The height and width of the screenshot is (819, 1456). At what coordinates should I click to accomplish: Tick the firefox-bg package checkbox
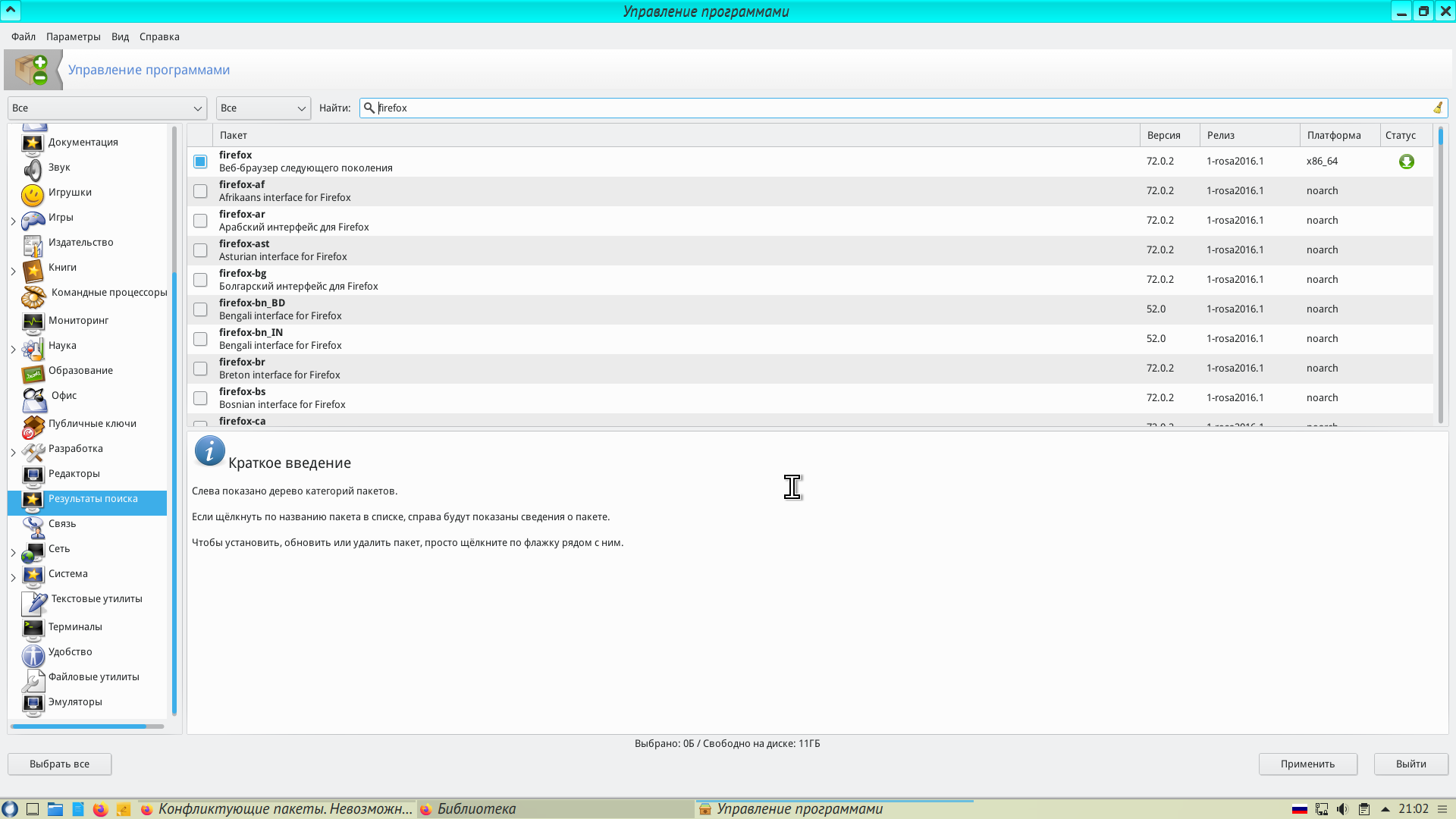click(200, 280)
